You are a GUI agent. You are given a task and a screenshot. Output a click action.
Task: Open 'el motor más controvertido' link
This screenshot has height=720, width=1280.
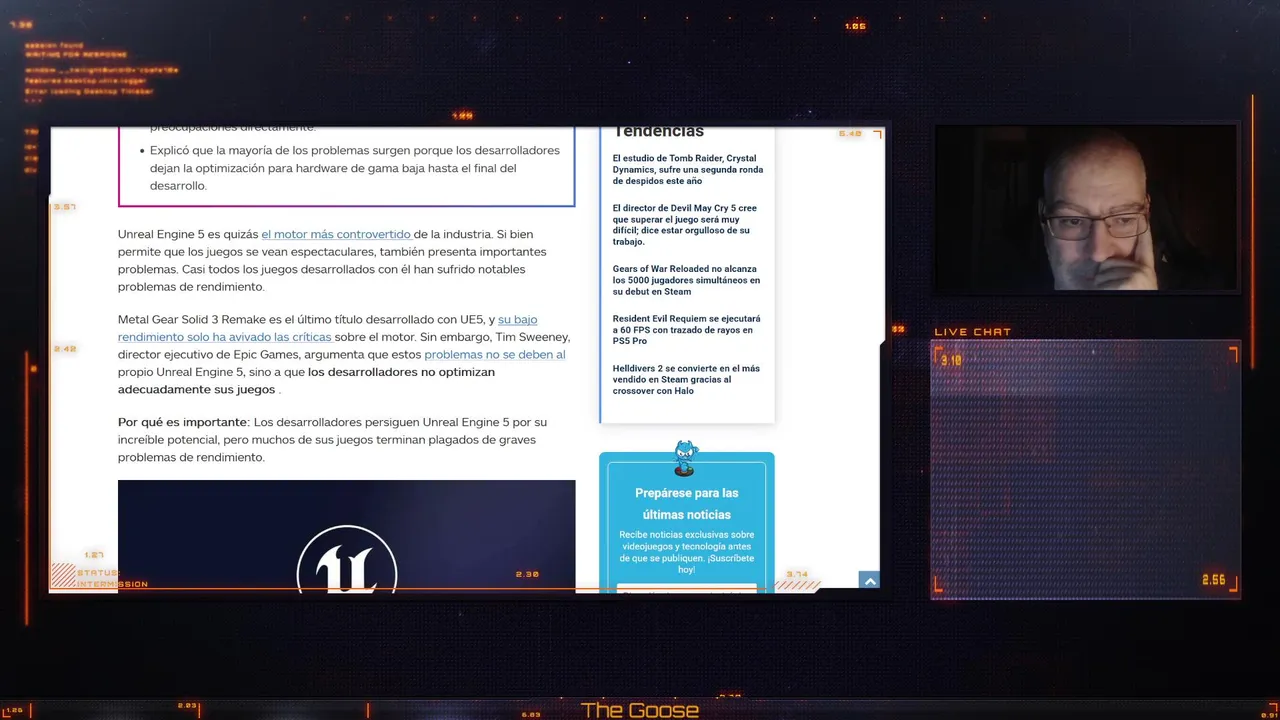pos(336,234)
